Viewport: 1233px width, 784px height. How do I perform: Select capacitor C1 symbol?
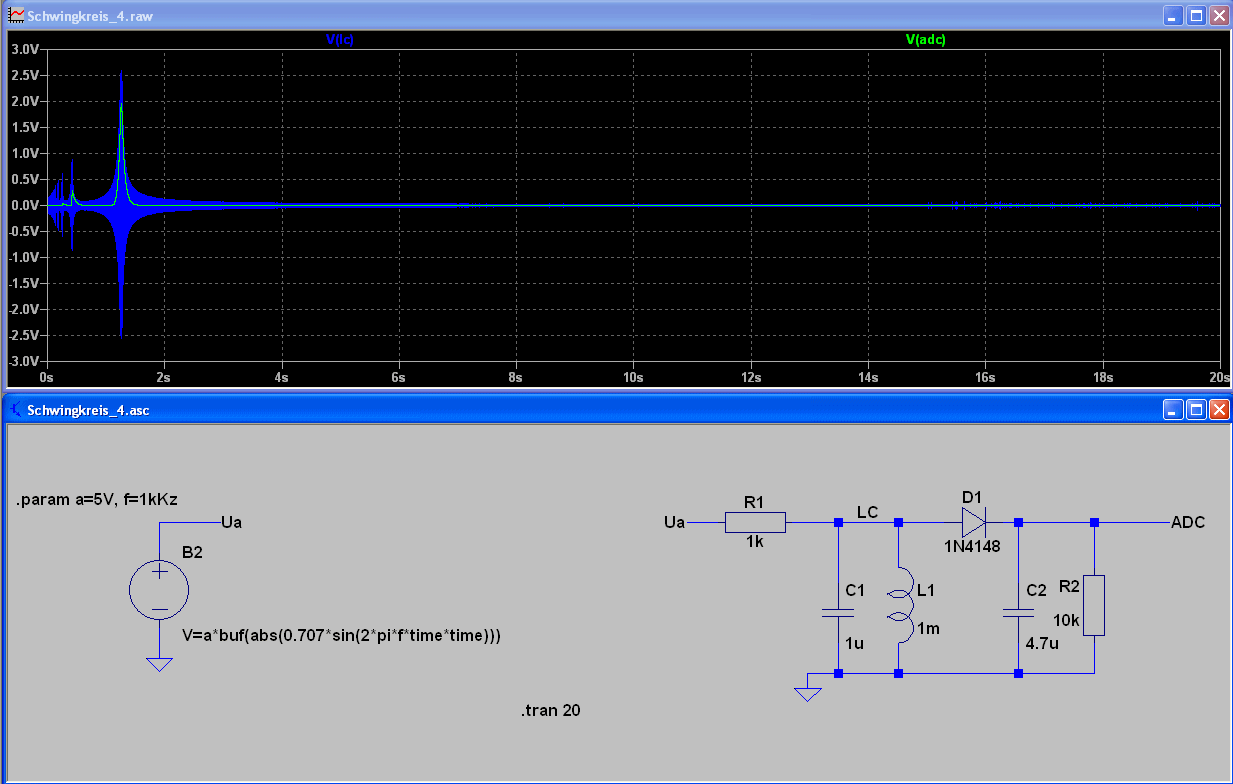coord(838,612)
